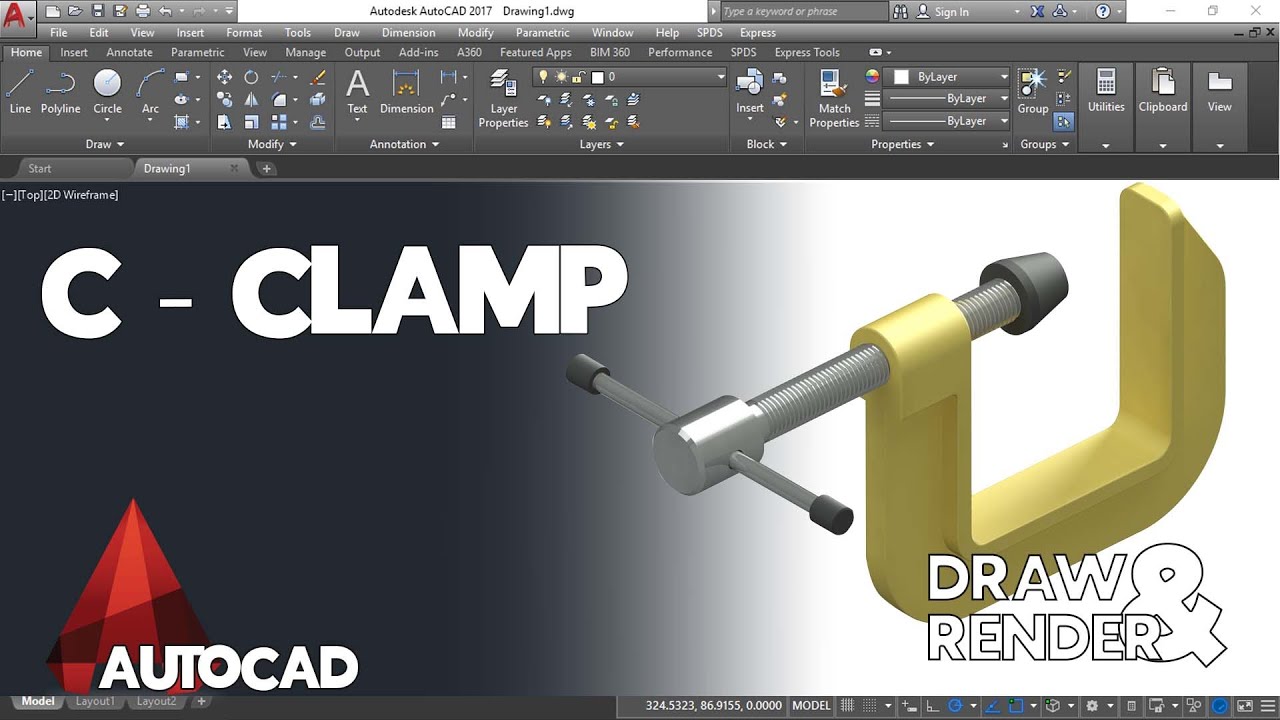
Task: Click the Plot (print) icon
Action: pos(142,11)
